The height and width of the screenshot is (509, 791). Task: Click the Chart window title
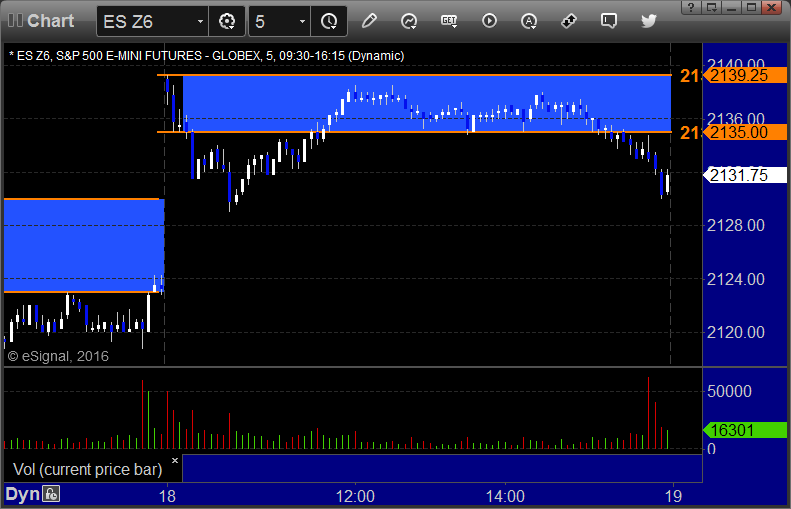click(x=50, y=21)
